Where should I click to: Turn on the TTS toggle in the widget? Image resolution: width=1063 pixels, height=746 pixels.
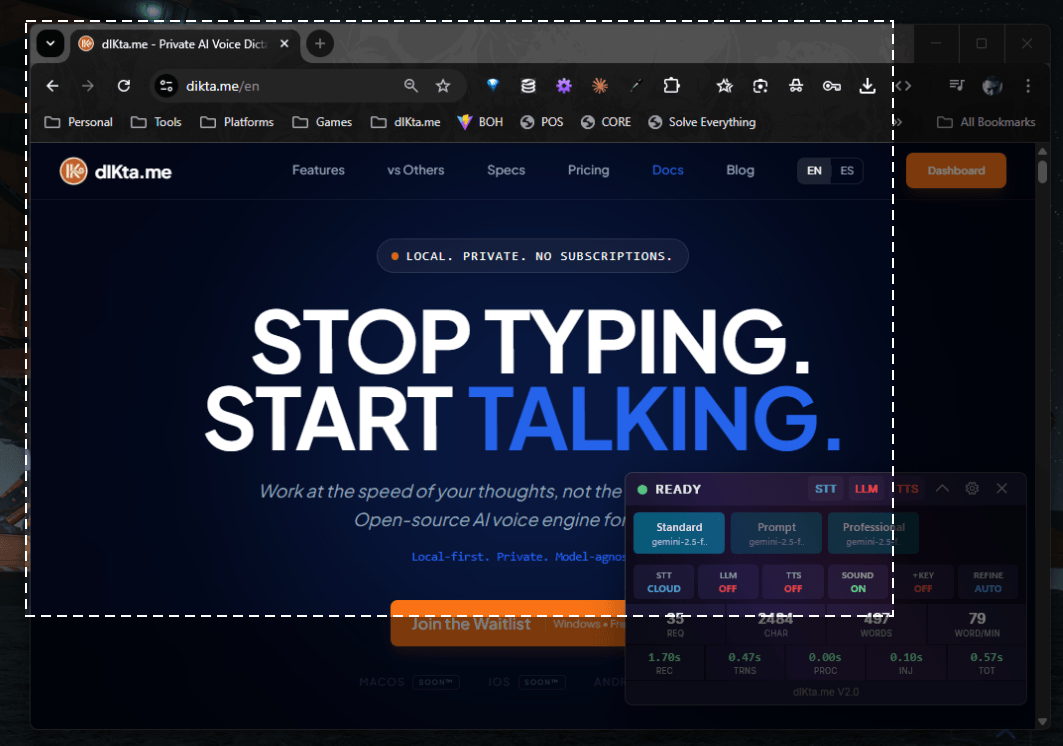(793, 581)
